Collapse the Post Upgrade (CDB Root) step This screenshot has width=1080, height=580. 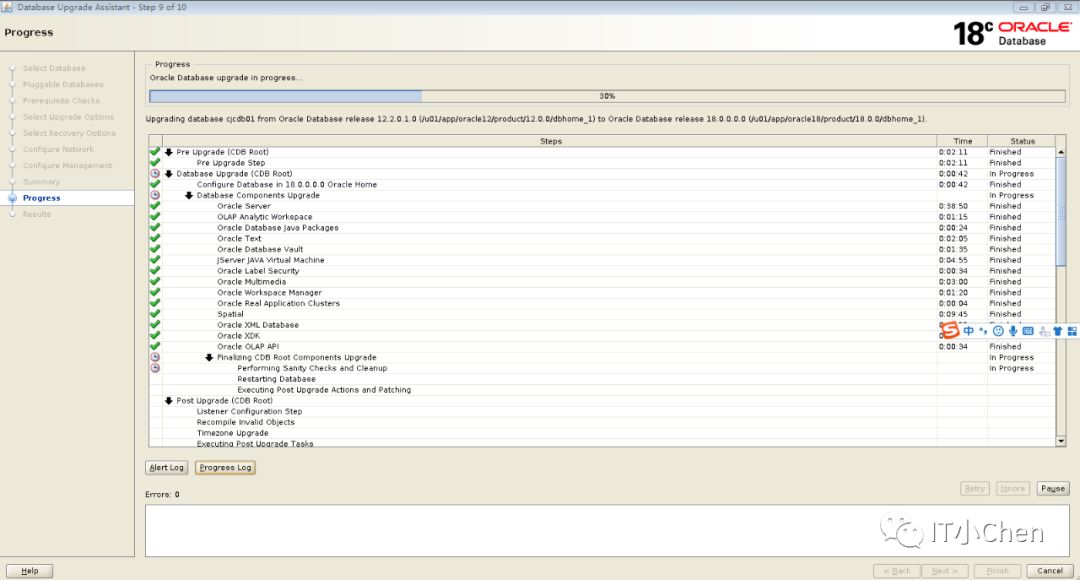(169, 401)
